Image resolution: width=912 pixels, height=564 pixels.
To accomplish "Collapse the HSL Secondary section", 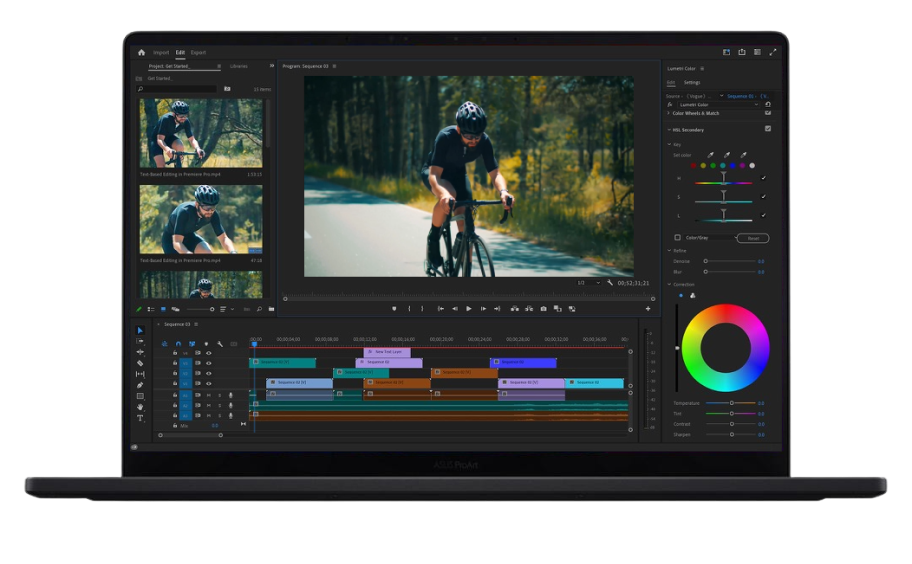I will (669, 129).
